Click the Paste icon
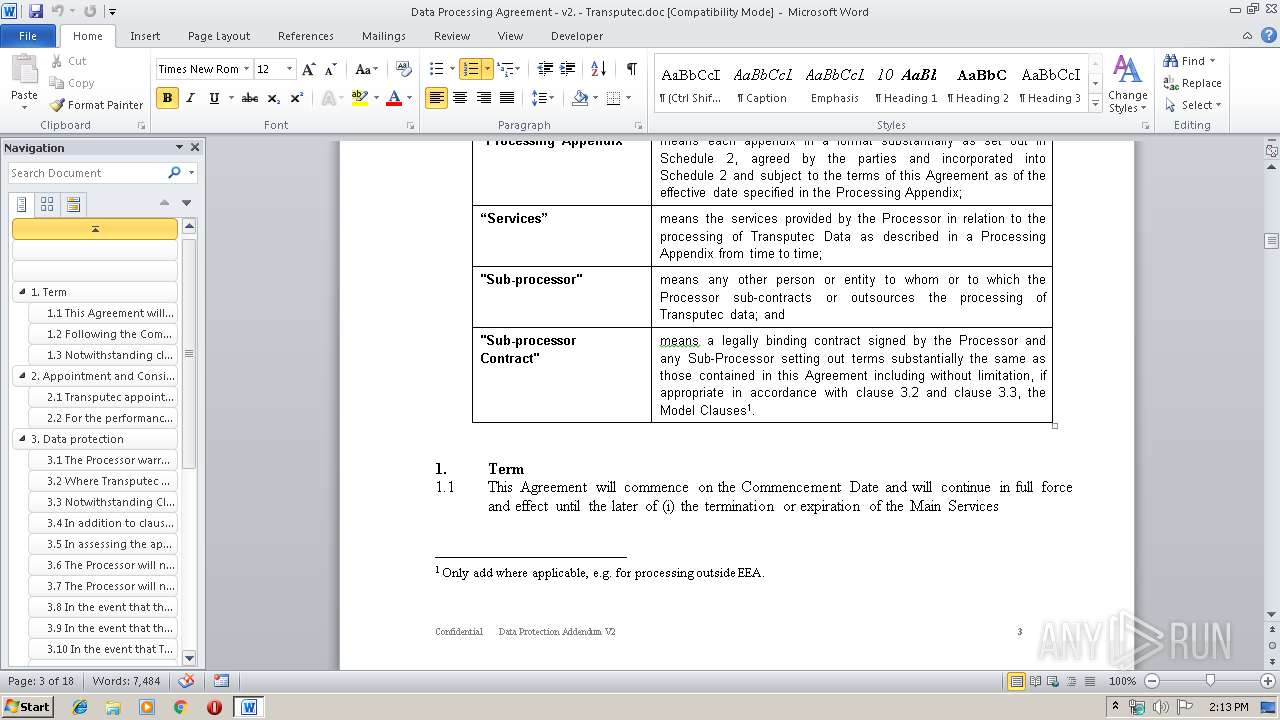 pyautogui.click(x=24, y=70)
